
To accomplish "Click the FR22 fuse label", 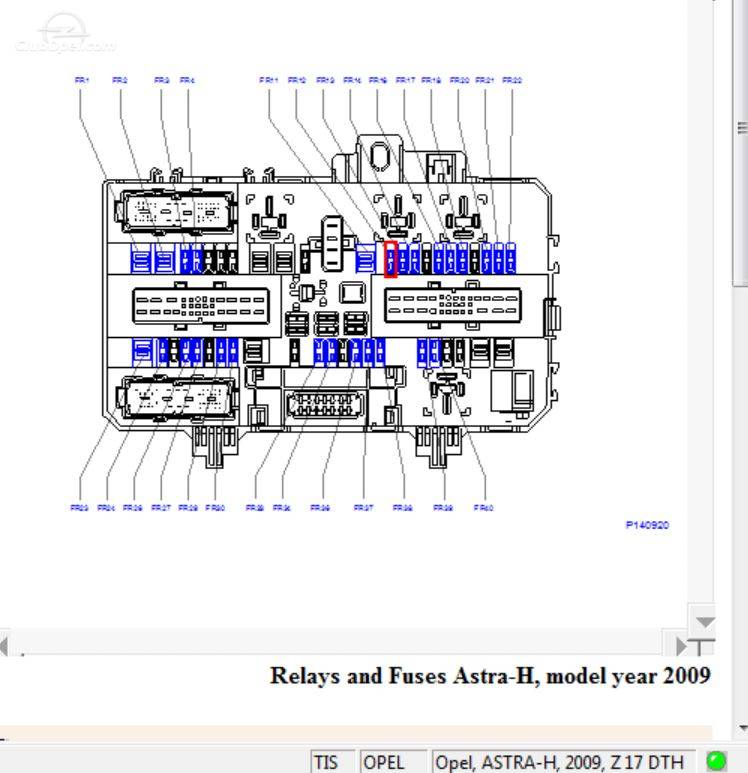I will pyautogui.click(x=512, y=80).
